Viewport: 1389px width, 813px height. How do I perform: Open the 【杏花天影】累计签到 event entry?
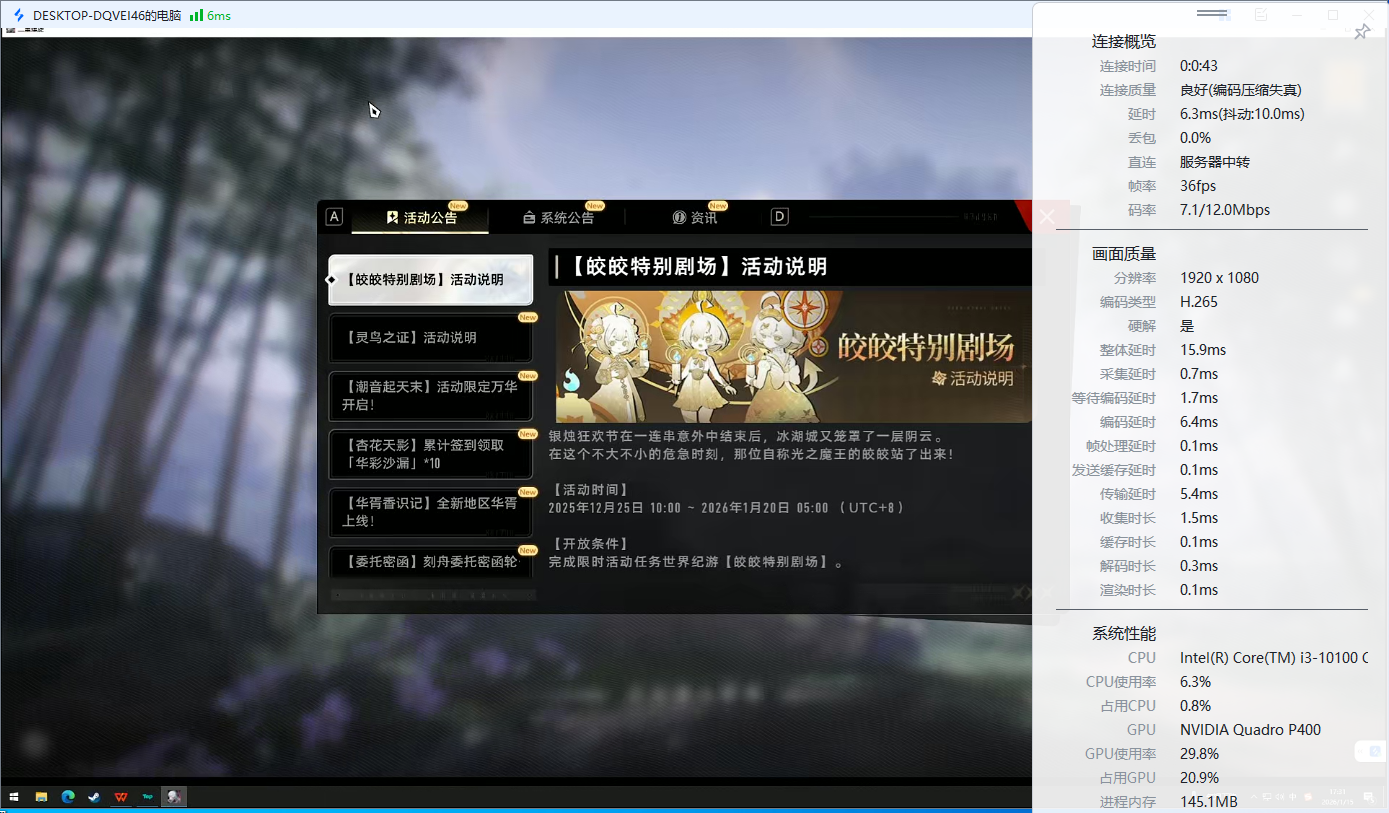pyautogui.click(x=430, y=455)
